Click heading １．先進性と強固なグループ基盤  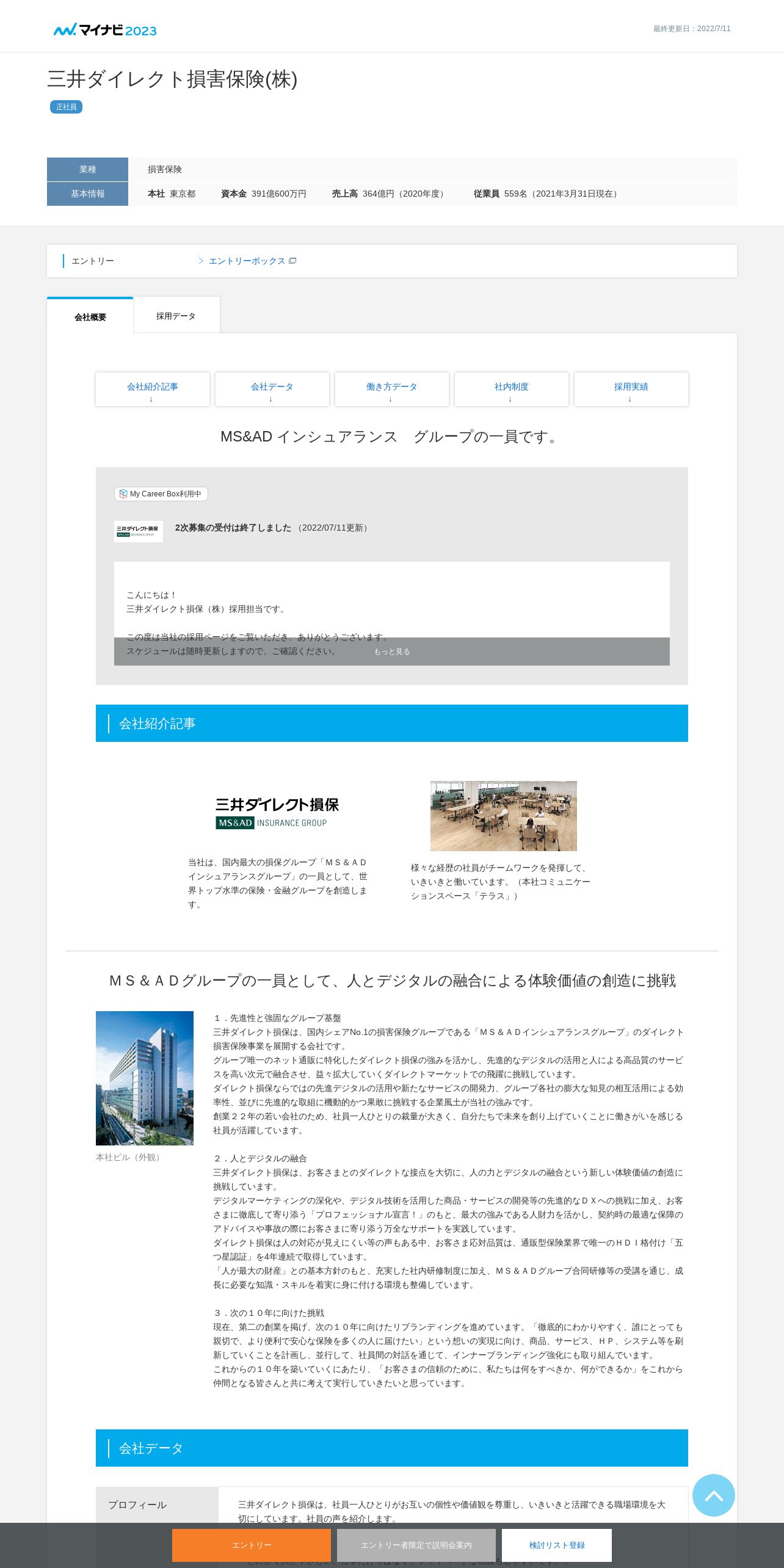click(x=277, y=1018)
